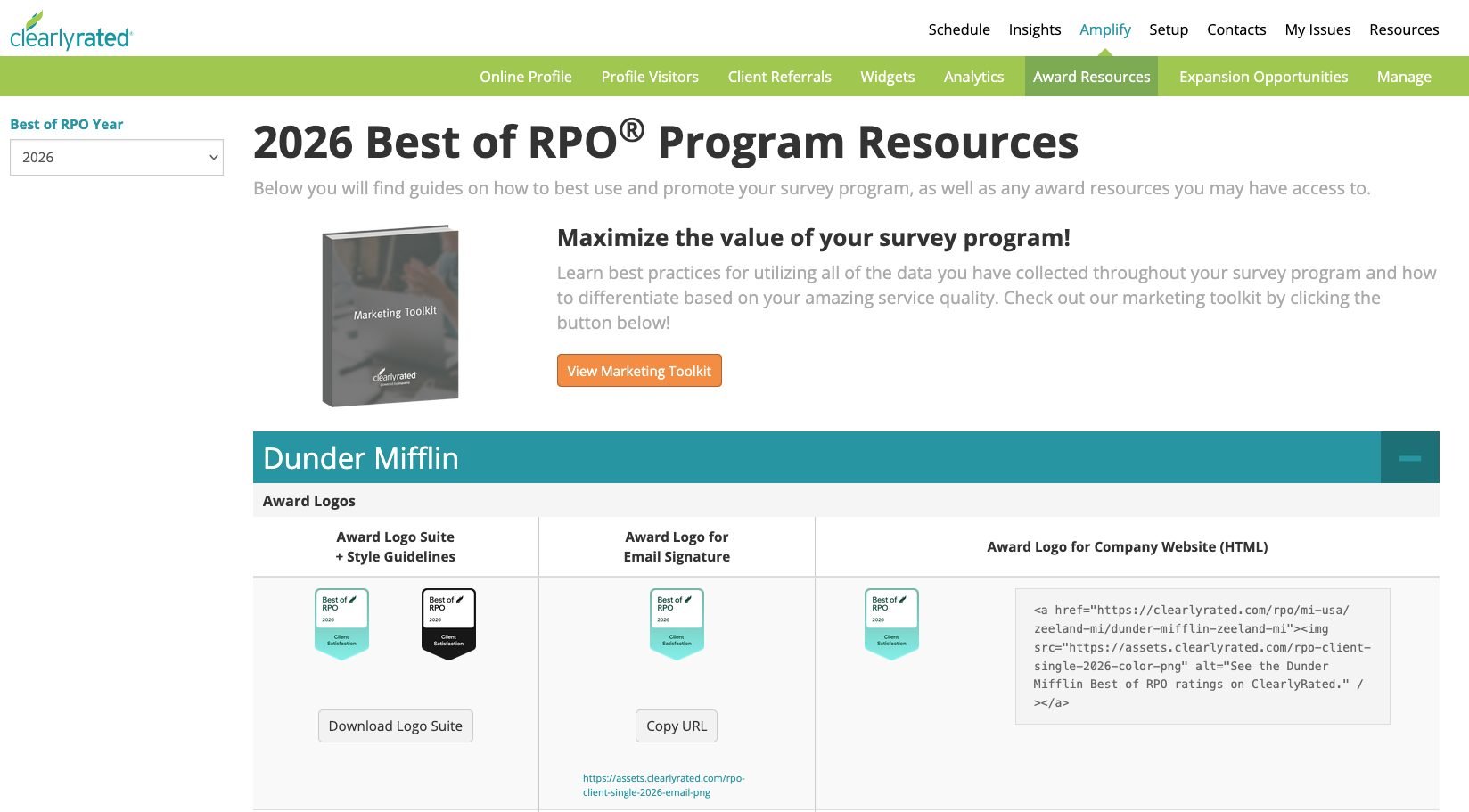Go to the Analytics tab
1469x812 pixels.
point(973,77)
